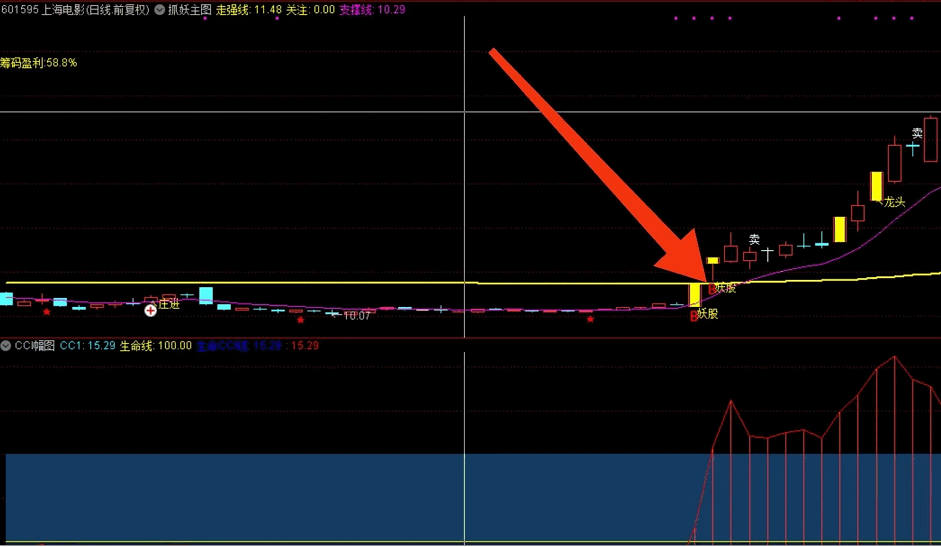The height and width of the screenshot is (547, 941).
Task: Open the dropdown arrow beside CC神图
Action: 6,346
